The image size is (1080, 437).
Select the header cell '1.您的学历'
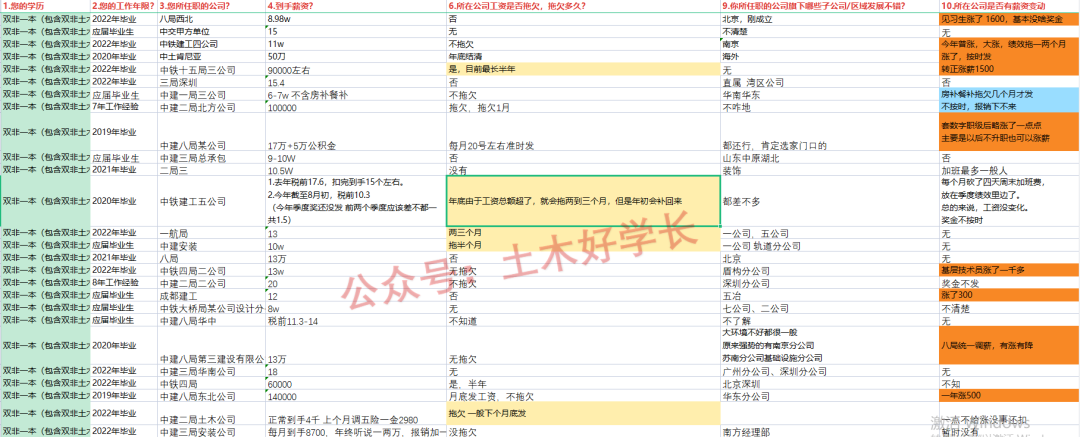tap(45, 6)
